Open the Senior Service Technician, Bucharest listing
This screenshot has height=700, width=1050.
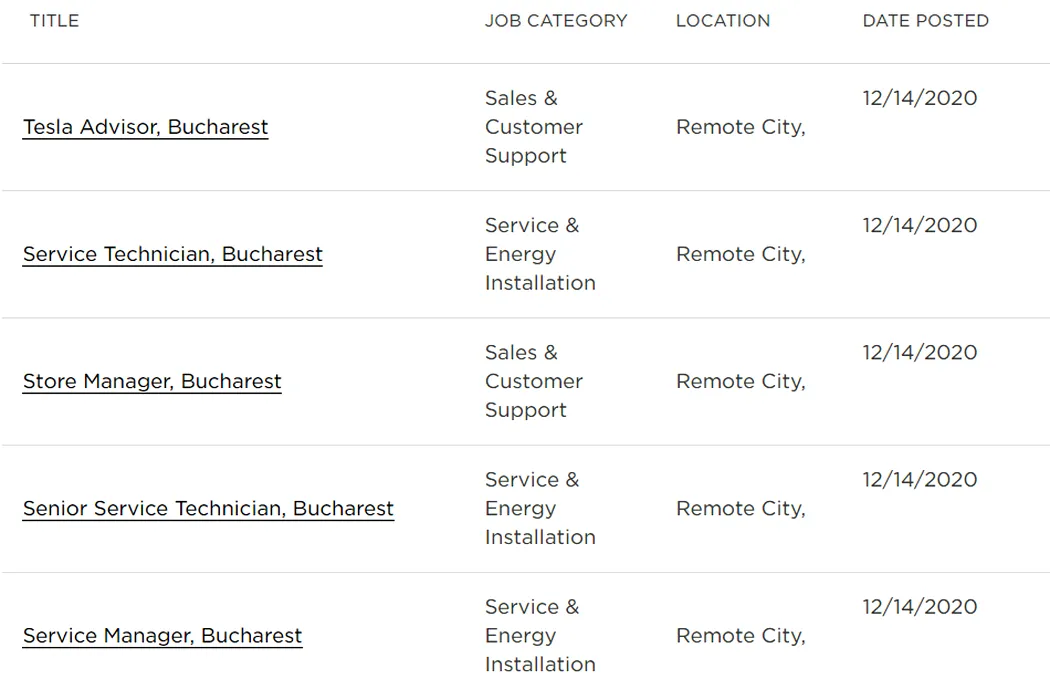(x=208, y=508)
